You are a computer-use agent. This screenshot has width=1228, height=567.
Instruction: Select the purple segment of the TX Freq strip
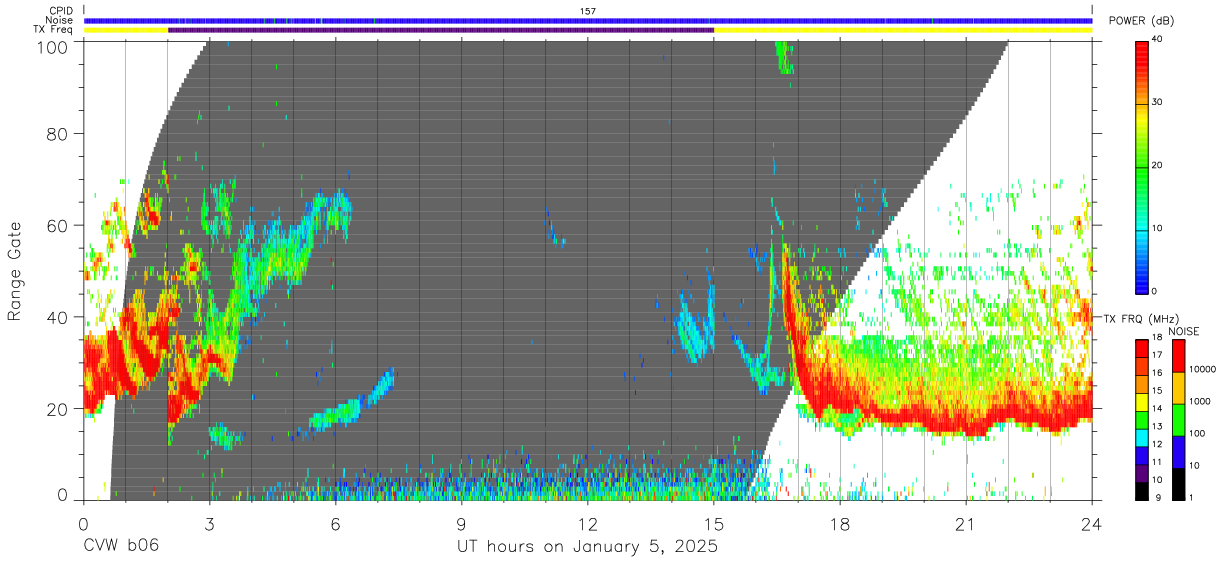(x=441, y=30)
